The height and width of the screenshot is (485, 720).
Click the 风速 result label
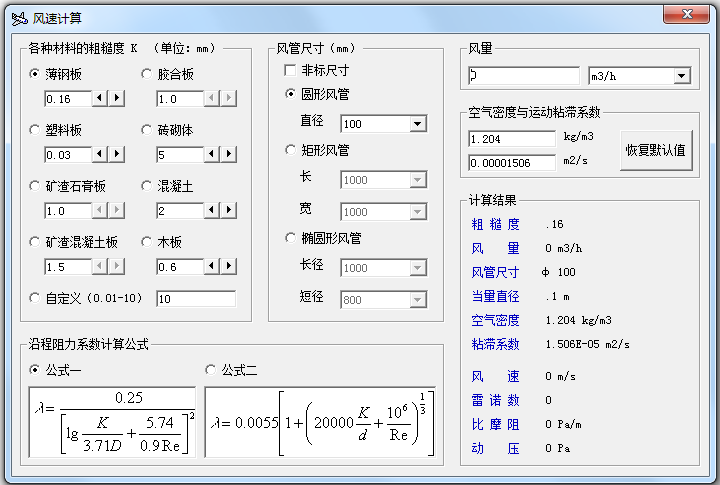495,377
